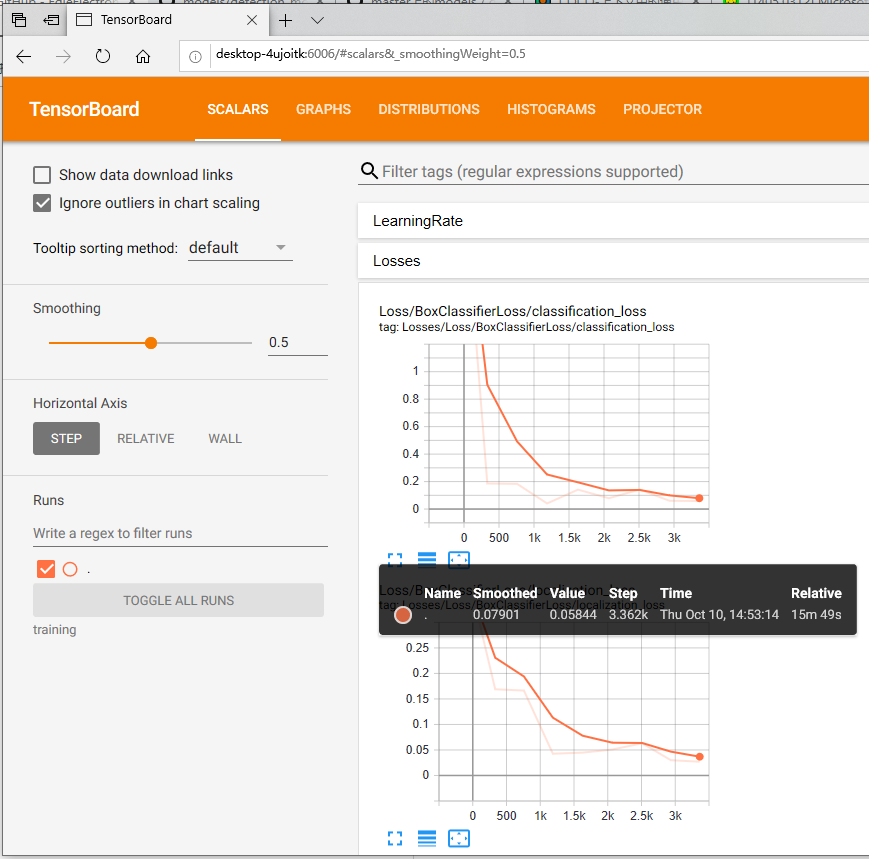Set horizontal axis to WALL
The image size is (869, 859).
tap(225, 438)
